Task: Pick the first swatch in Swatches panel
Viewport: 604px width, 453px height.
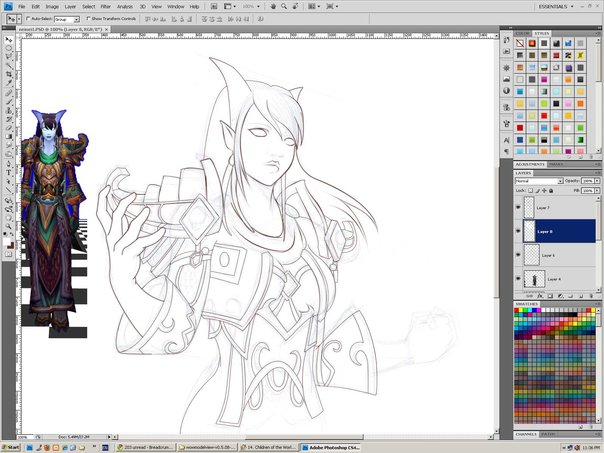Action: (x=517, y=310)
